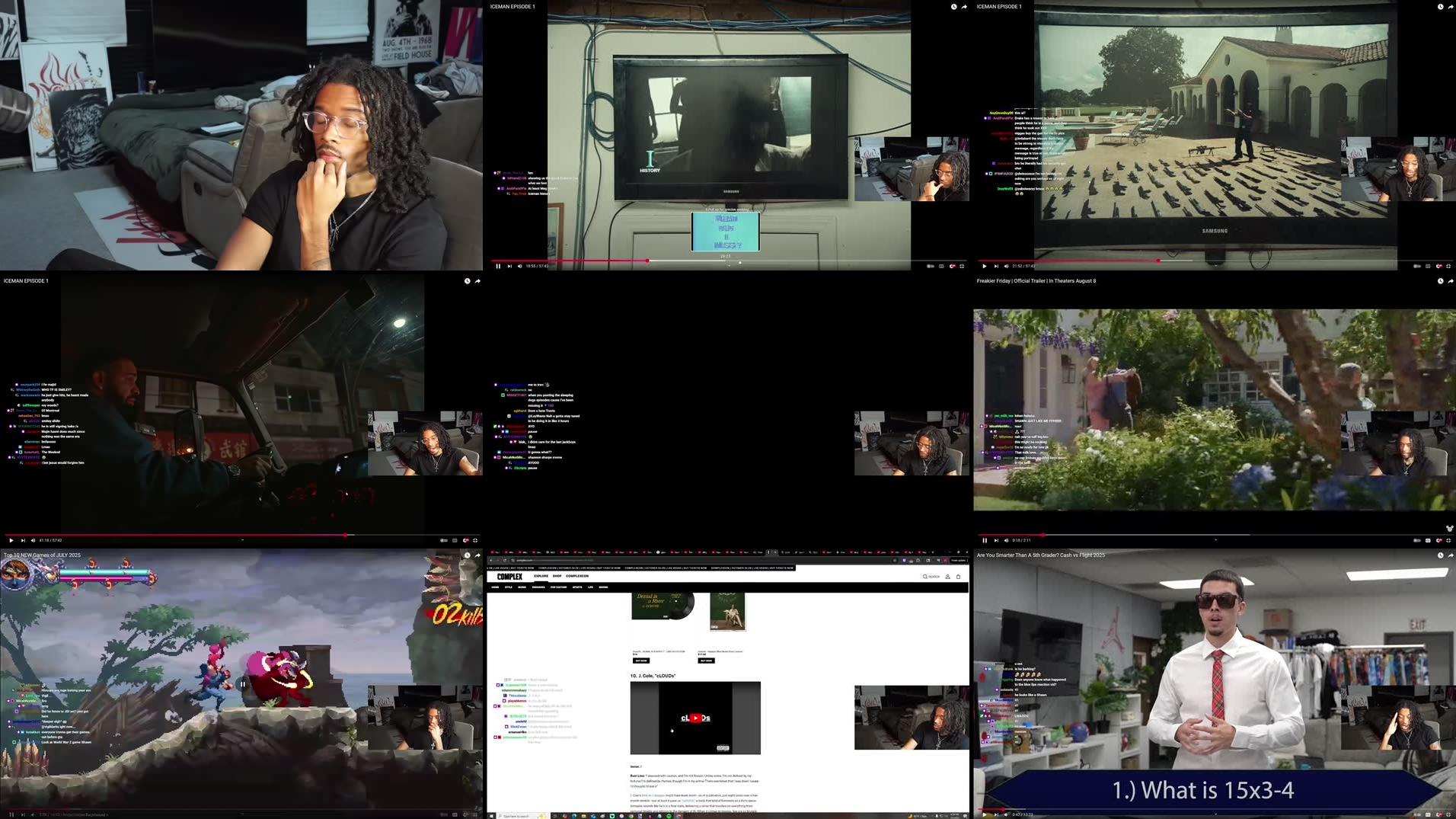Toggle captions in the 18:55 ICEMAN player
Viewport: 1456px width, 819px height.
941,266
